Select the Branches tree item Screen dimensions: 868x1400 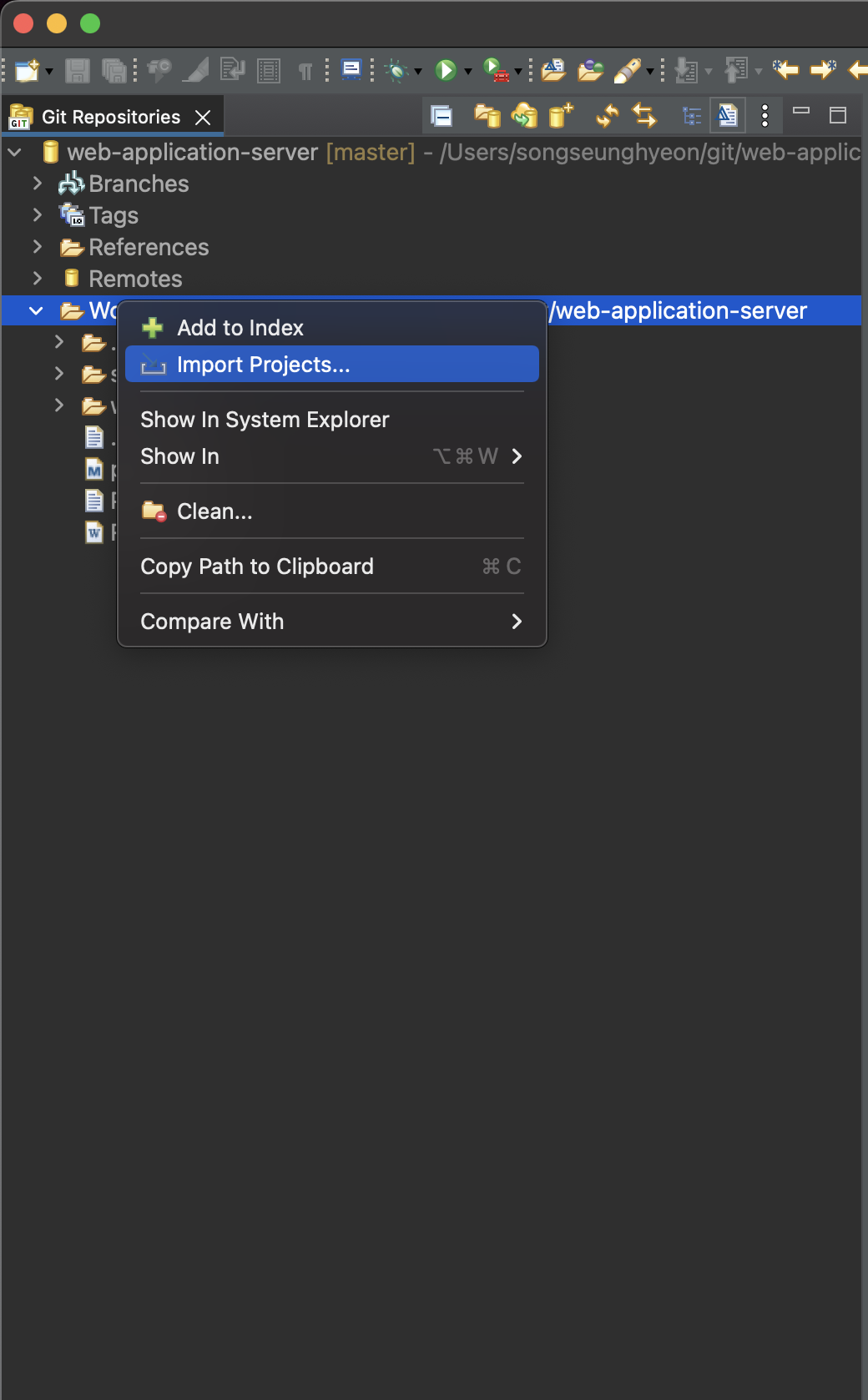139,184
